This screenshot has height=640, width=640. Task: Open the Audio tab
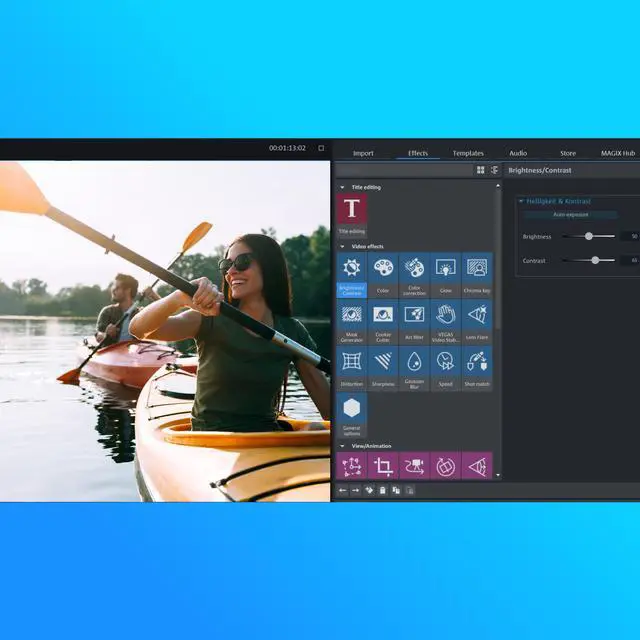click(x=518, y=153)
